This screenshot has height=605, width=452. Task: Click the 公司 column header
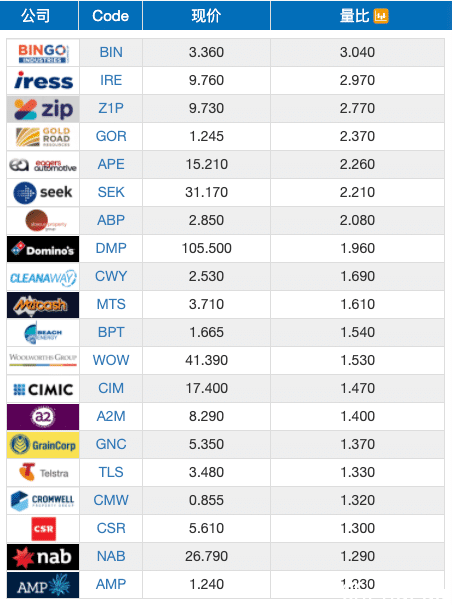click(x=36, y=15)
